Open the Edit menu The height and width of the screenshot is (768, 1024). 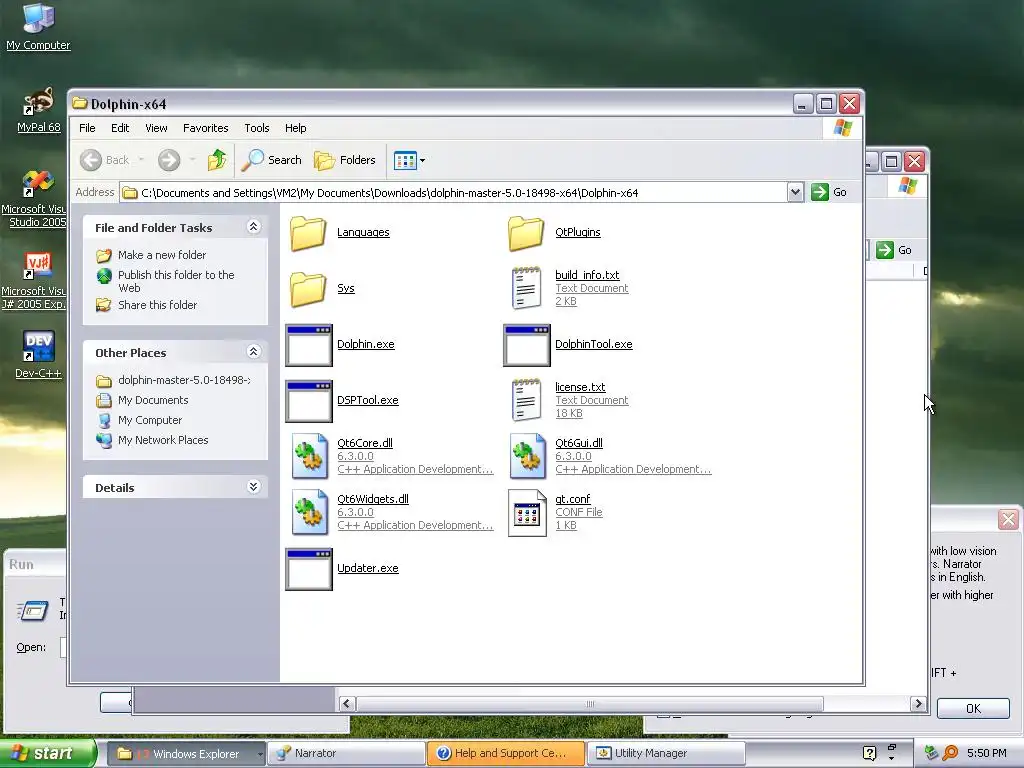click(x=120, y=128)
